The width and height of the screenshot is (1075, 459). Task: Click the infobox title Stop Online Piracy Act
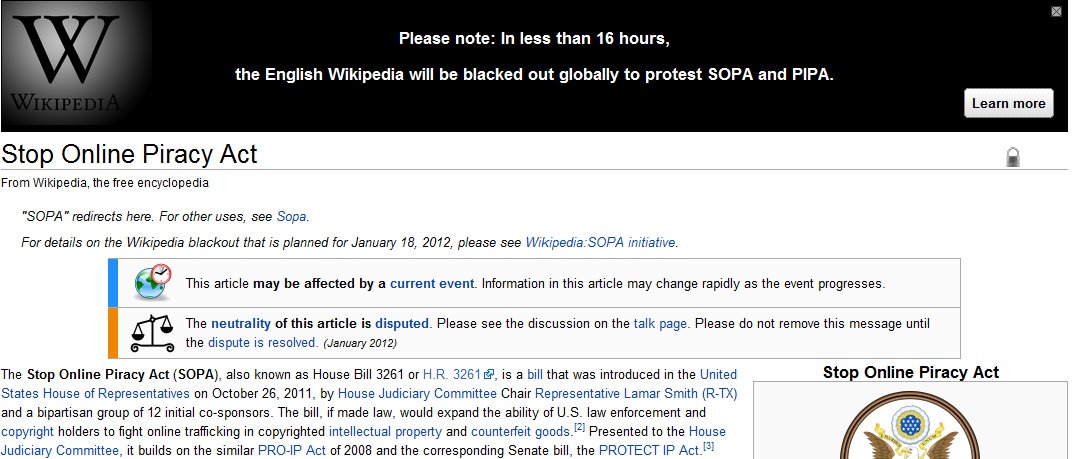point(910,373)
